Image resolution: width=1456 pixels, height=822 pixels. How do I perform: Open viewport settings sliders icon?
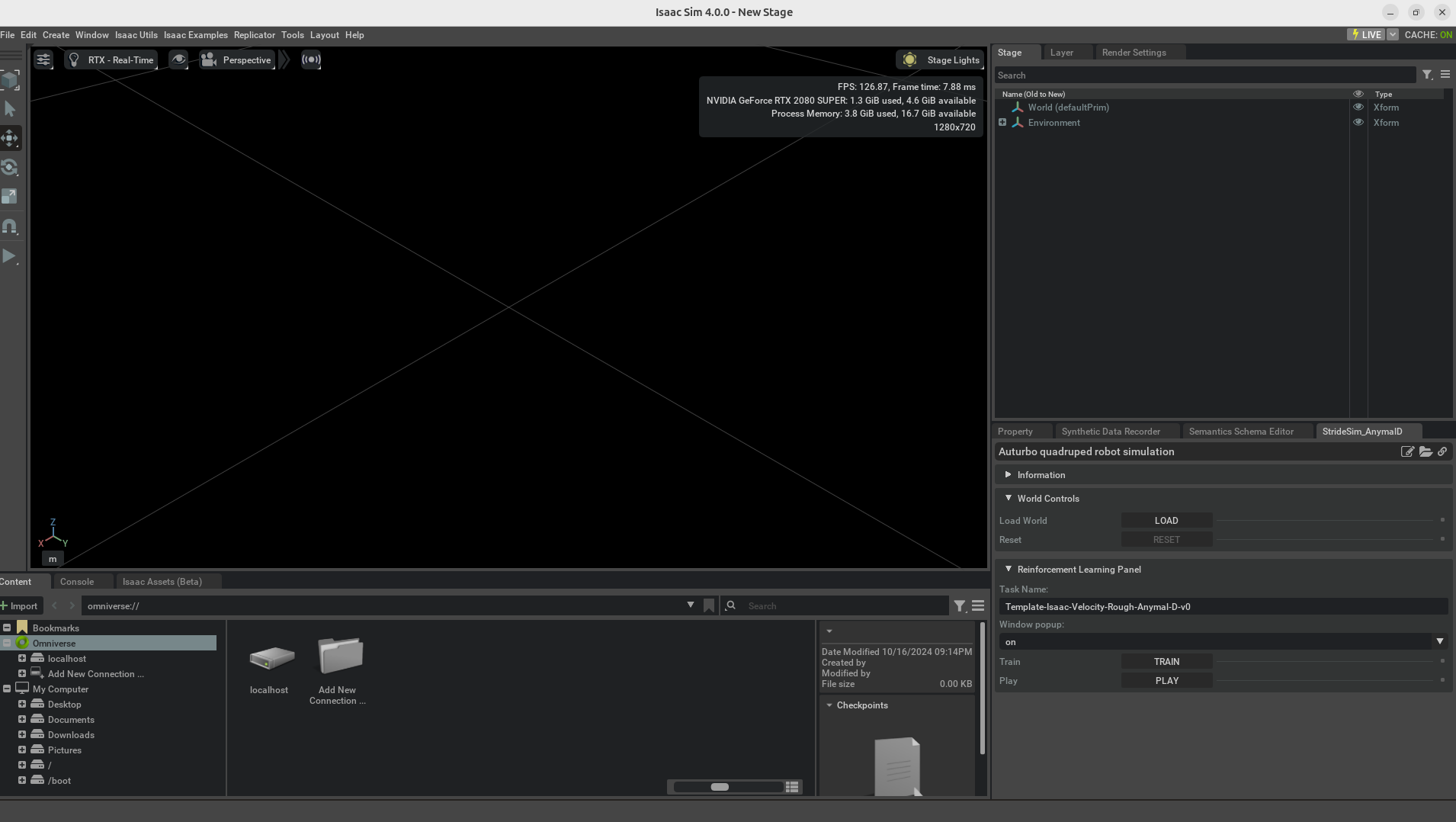[x=43, y=59]
